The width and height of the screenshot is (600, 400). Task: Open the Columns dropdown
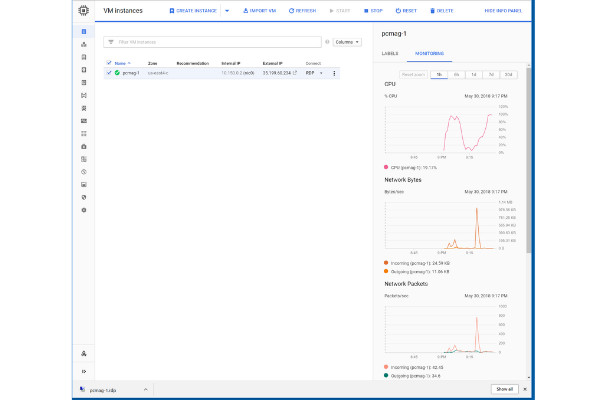pyautogui.click(x=347, y=42)
